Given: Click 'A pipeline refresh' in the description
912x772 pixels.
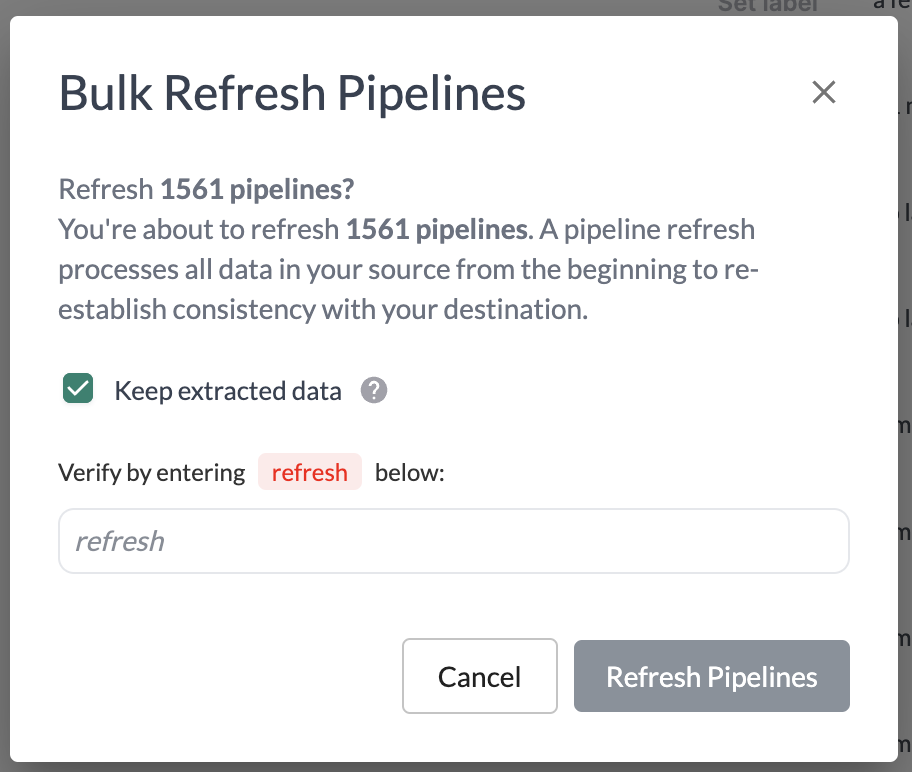Looking at the screenshot, I should click(648, 230).
